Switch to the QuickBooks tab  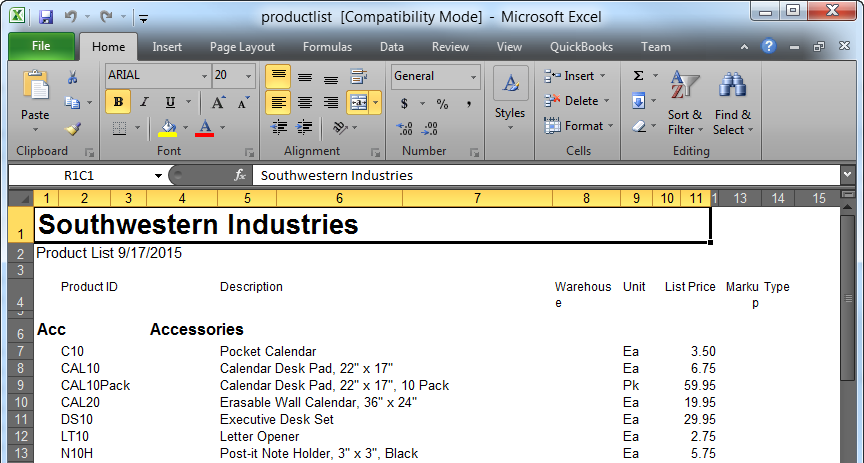pos(581,47)
